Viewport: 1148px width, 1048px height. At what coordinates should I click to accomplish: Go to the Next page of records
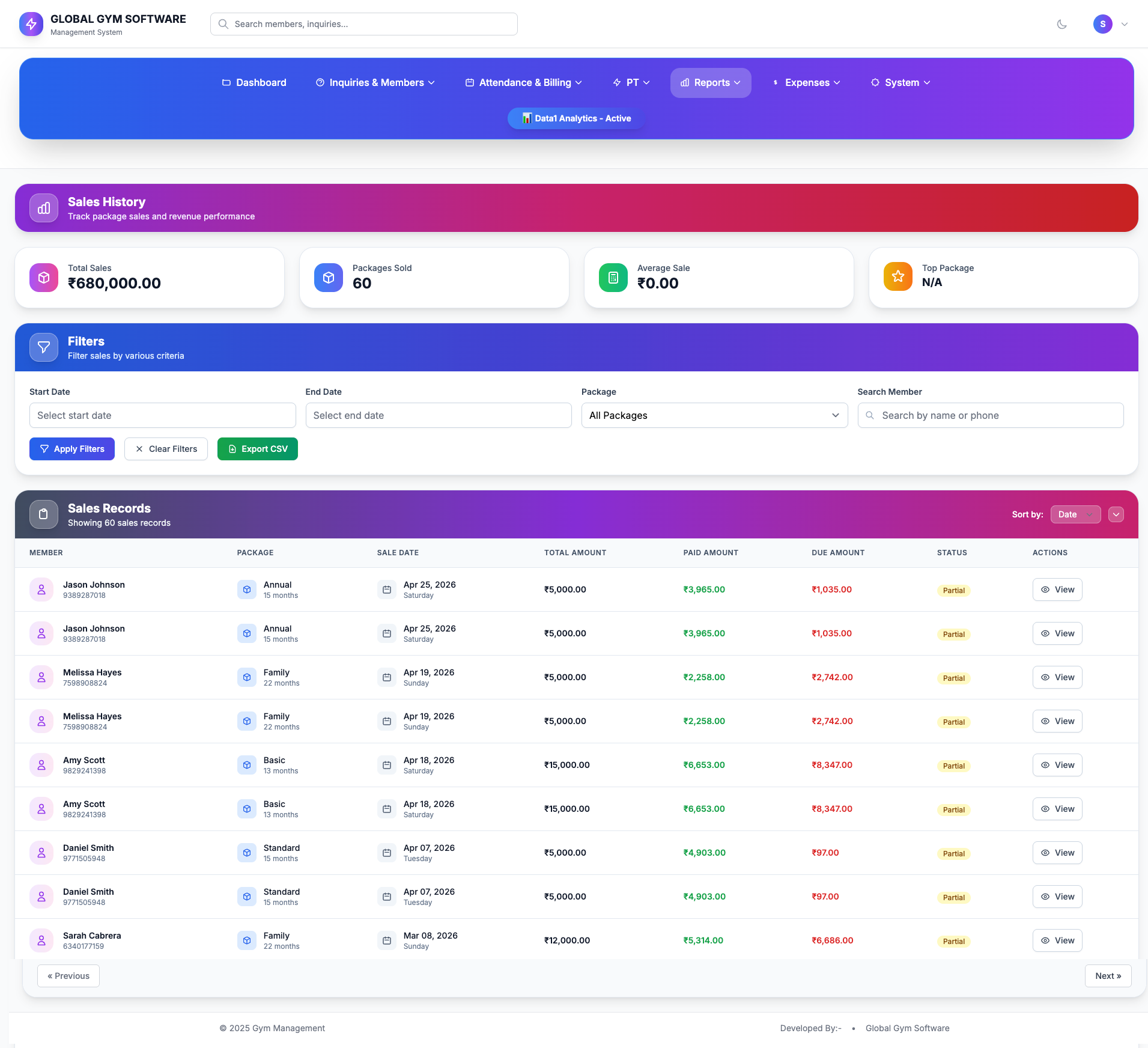1107,976
